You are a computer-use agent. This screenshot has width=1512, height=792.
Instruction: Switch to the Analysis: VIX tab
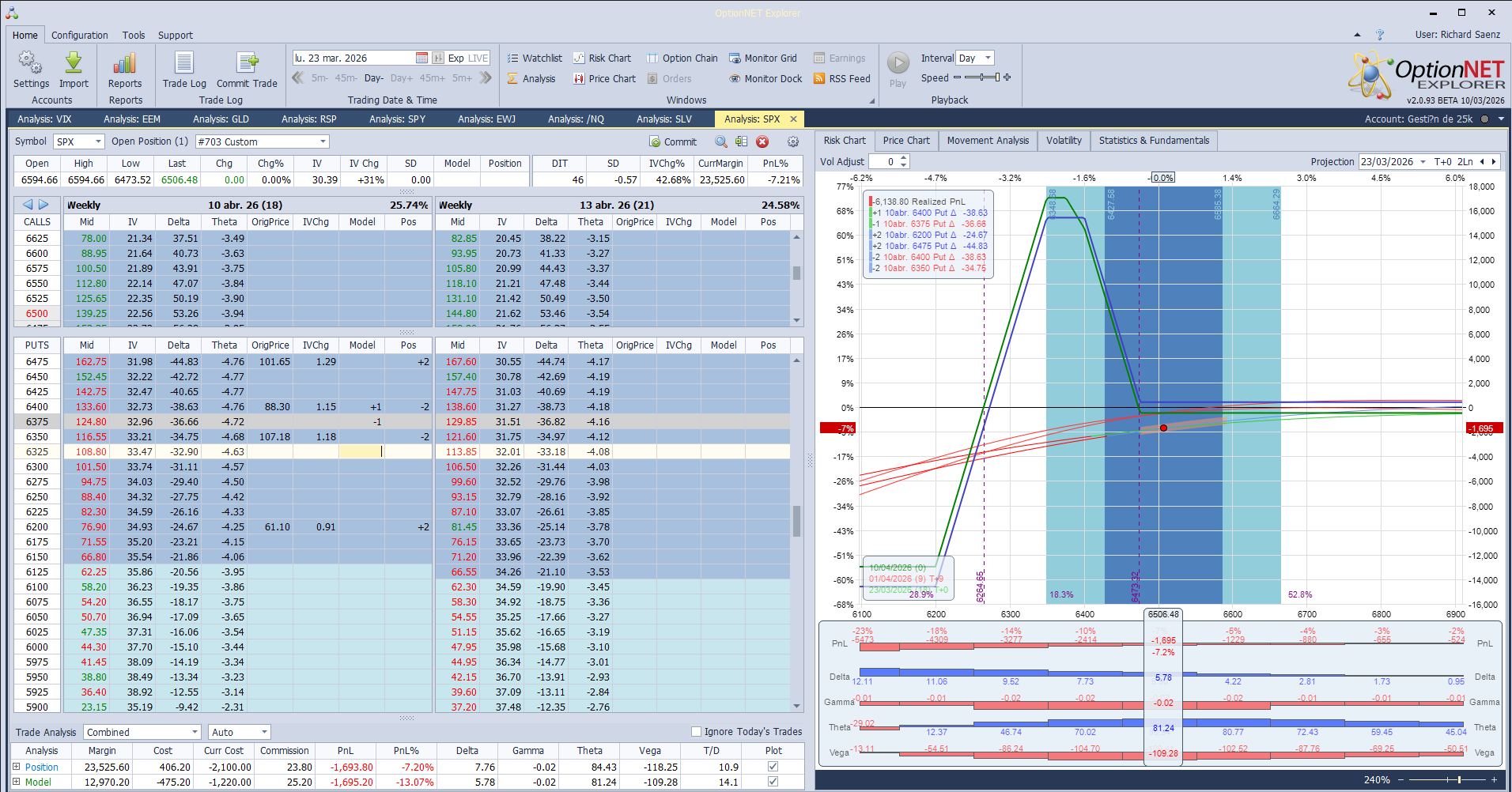(x=44, y=119)
